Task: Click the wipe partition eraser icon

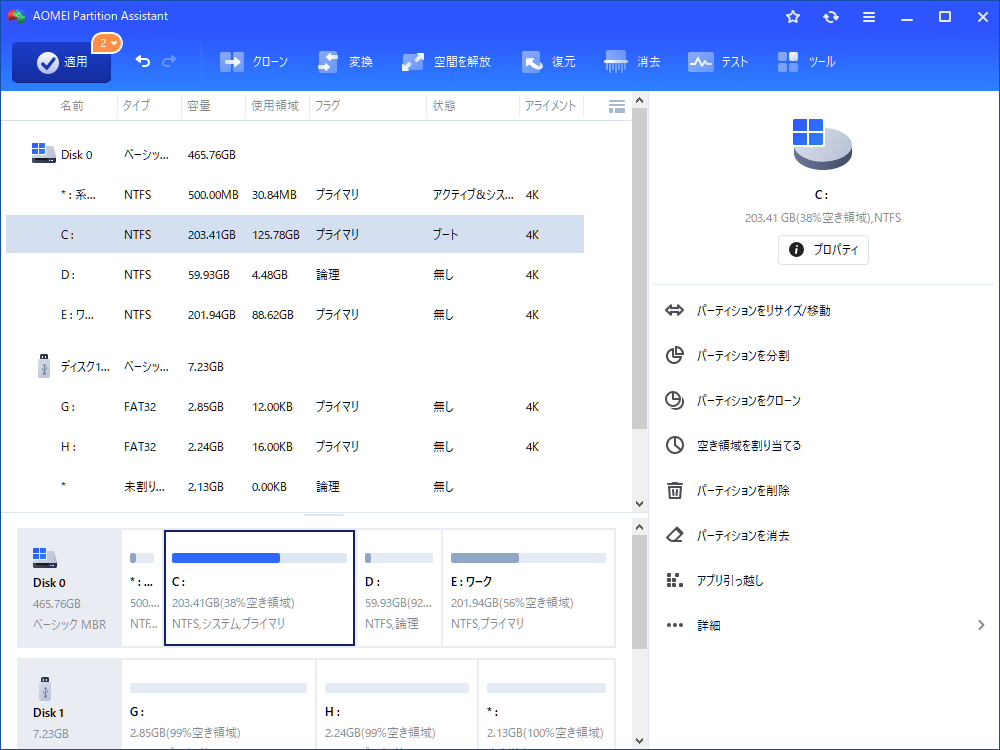Action: point(675,535)
